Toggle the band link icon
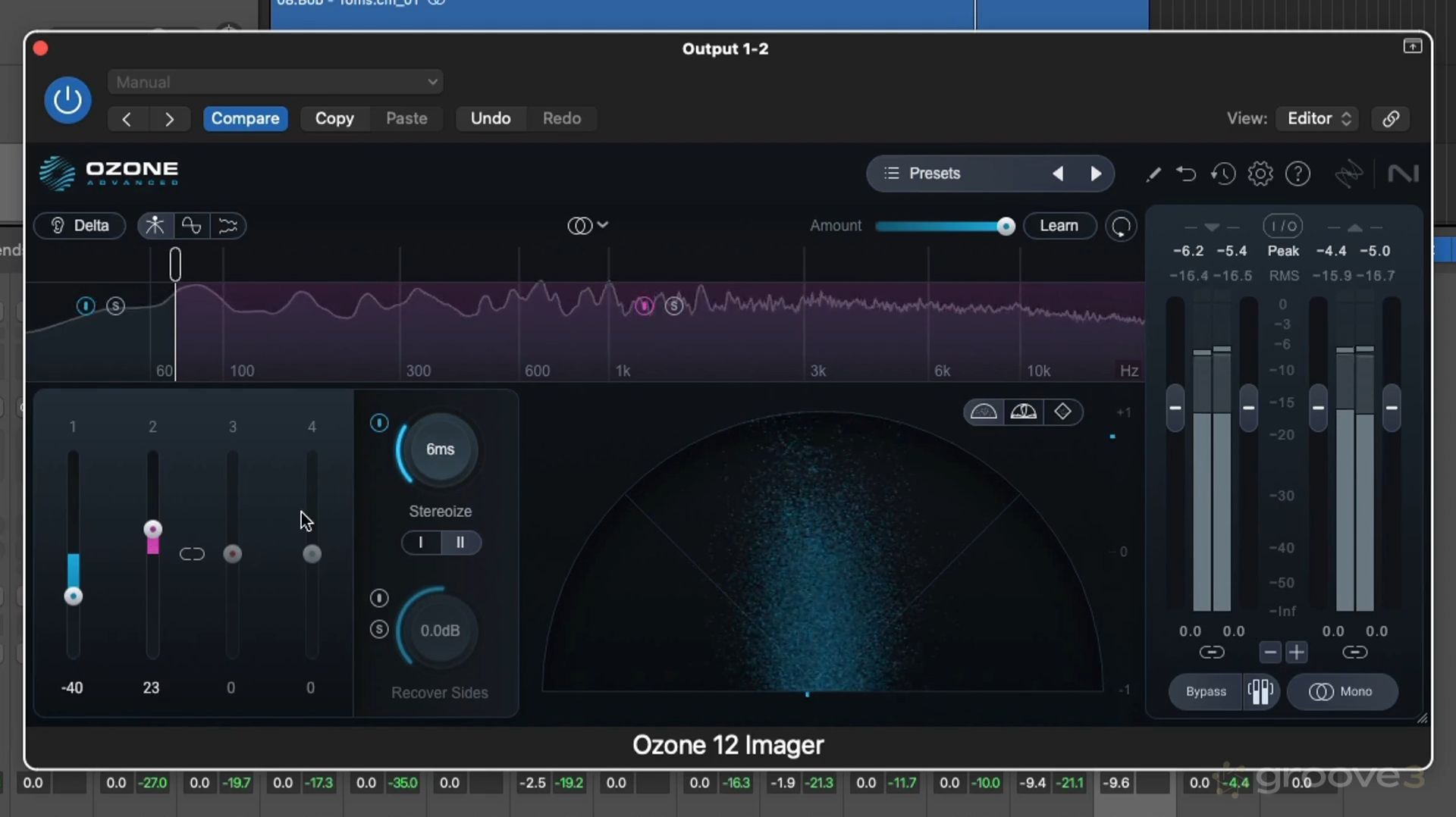Screen dimensions: 1456x817 pyautogui.click(x=192, y=554)
